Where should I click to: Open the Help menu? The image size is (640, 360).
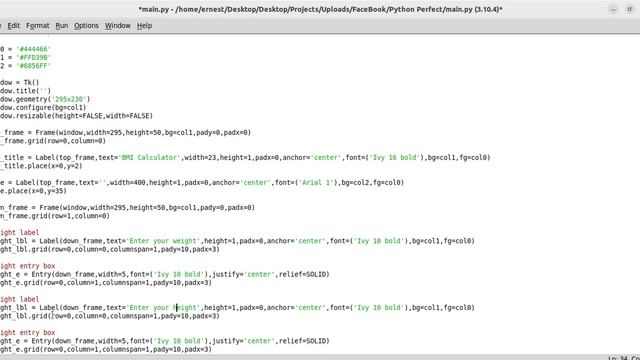pyautogui.click(x=144, y=26)
